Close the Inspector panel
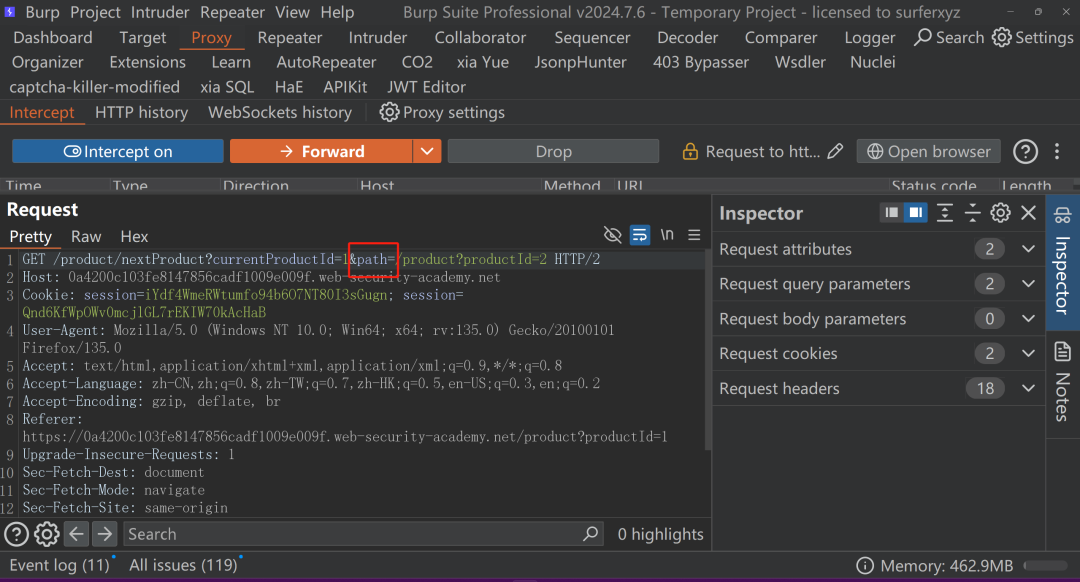1080x582 pixels. [1028, 213]
